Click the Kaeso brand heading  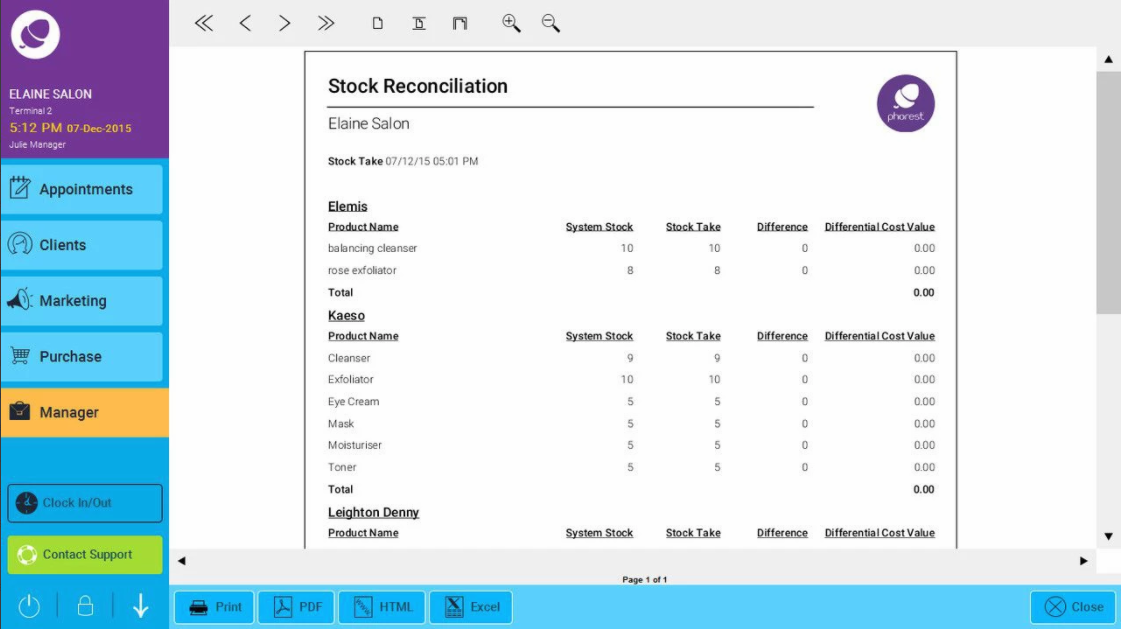346,316
